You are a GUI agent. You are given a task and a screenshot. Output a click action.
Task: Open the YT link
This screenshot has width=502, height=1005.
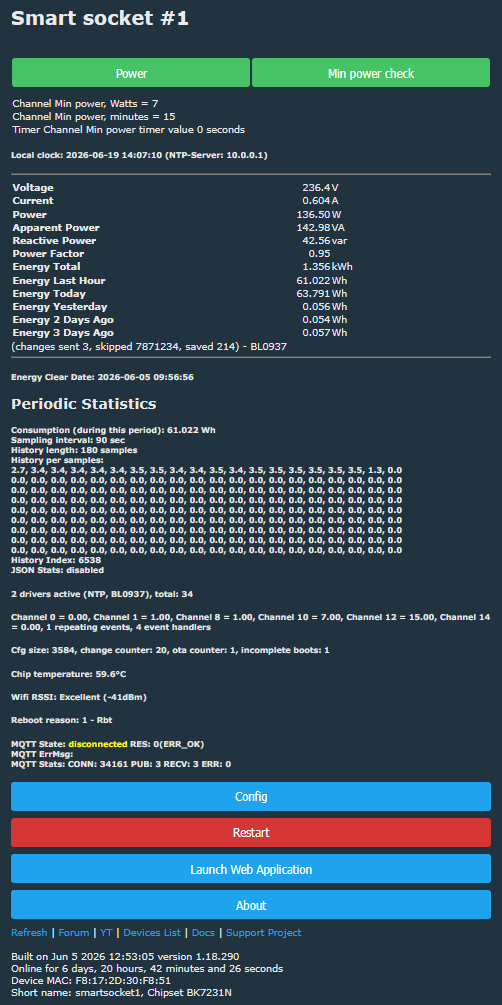point(106,933)
